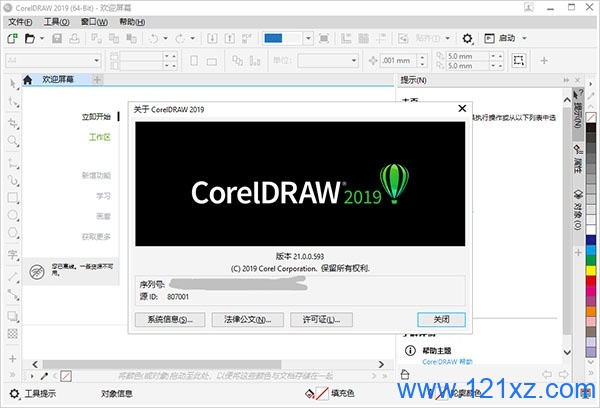600x408 pixels.
Task: Open the CorelDRAW 帮助 link
Action: click(447, 362)
